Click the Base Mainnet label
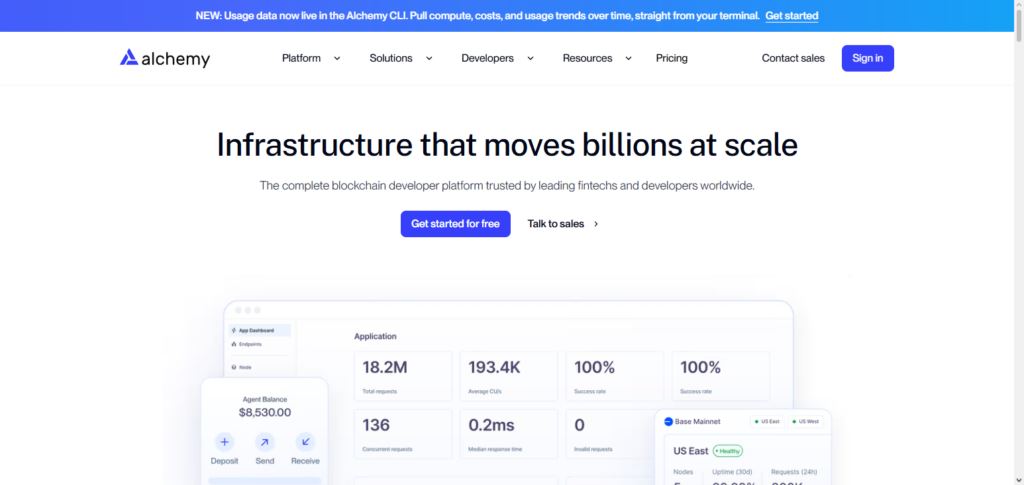The width and height of the screenshot is (1024, 485). (x=697, y=422)
